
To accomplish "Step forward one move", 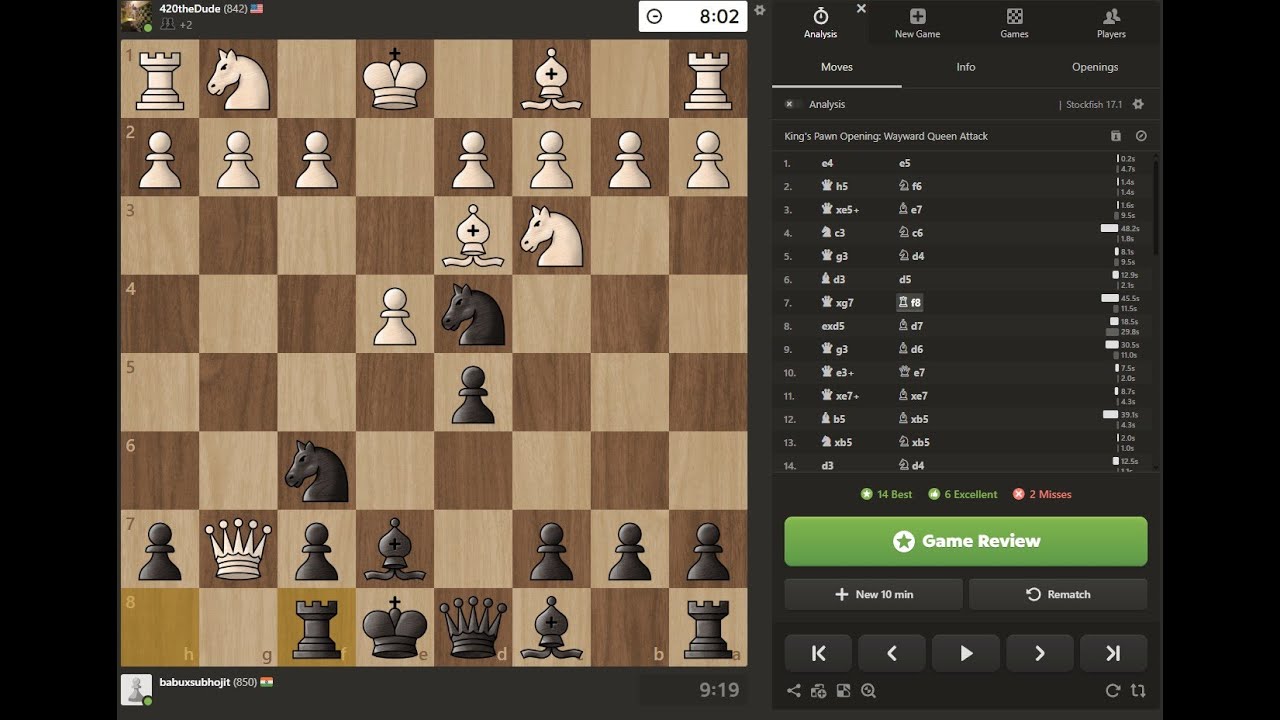I will (x=1040, y=653).
